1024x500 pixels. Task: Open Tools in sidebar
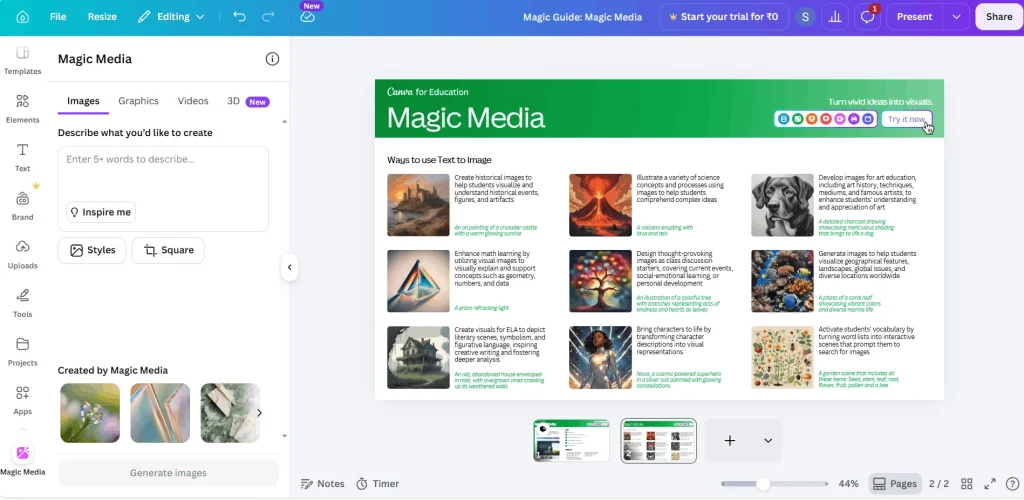pos(23,304)
